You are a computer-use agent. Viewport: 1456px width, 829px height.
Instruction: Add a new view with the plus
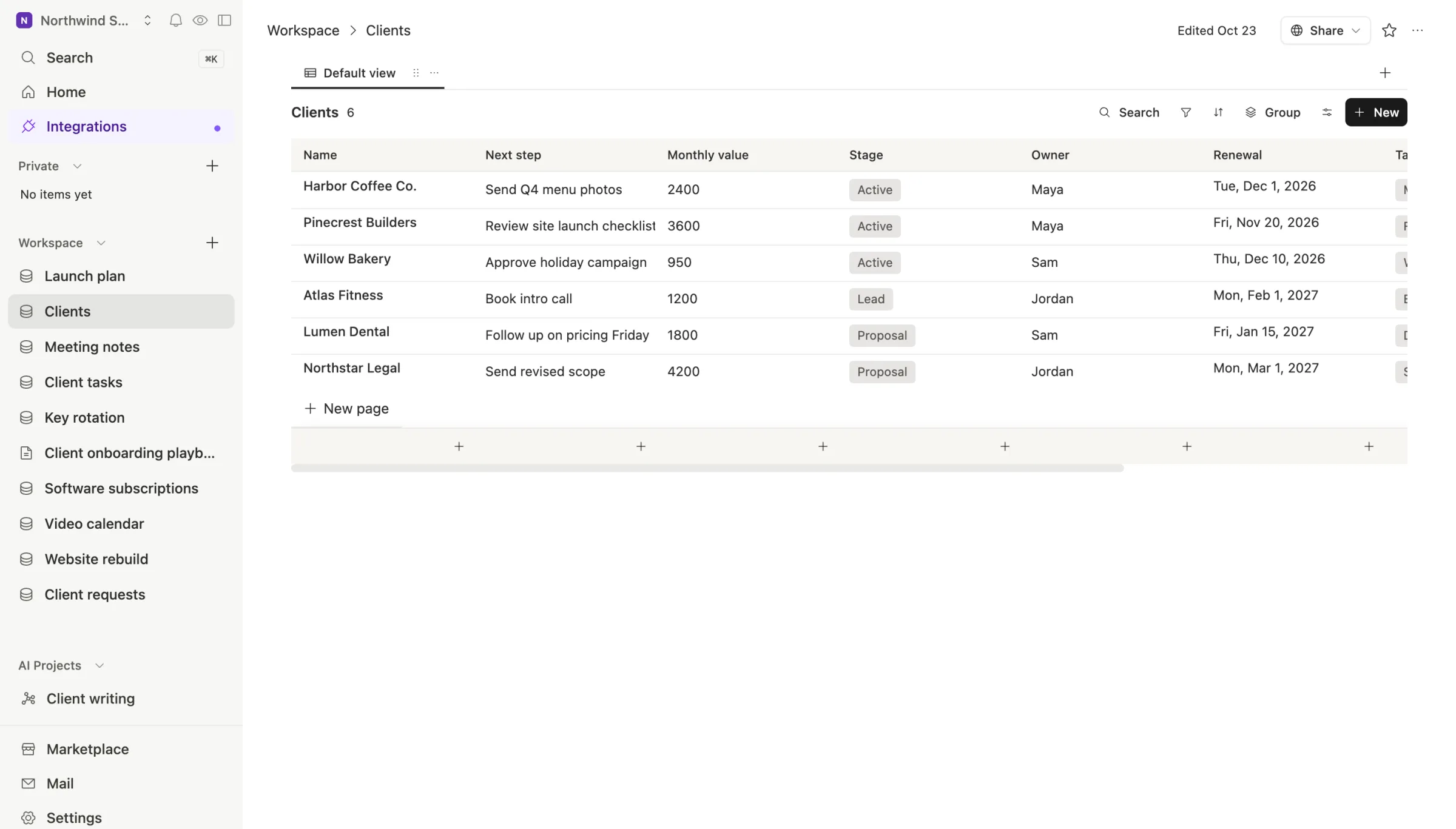[x=1385, y=73]
